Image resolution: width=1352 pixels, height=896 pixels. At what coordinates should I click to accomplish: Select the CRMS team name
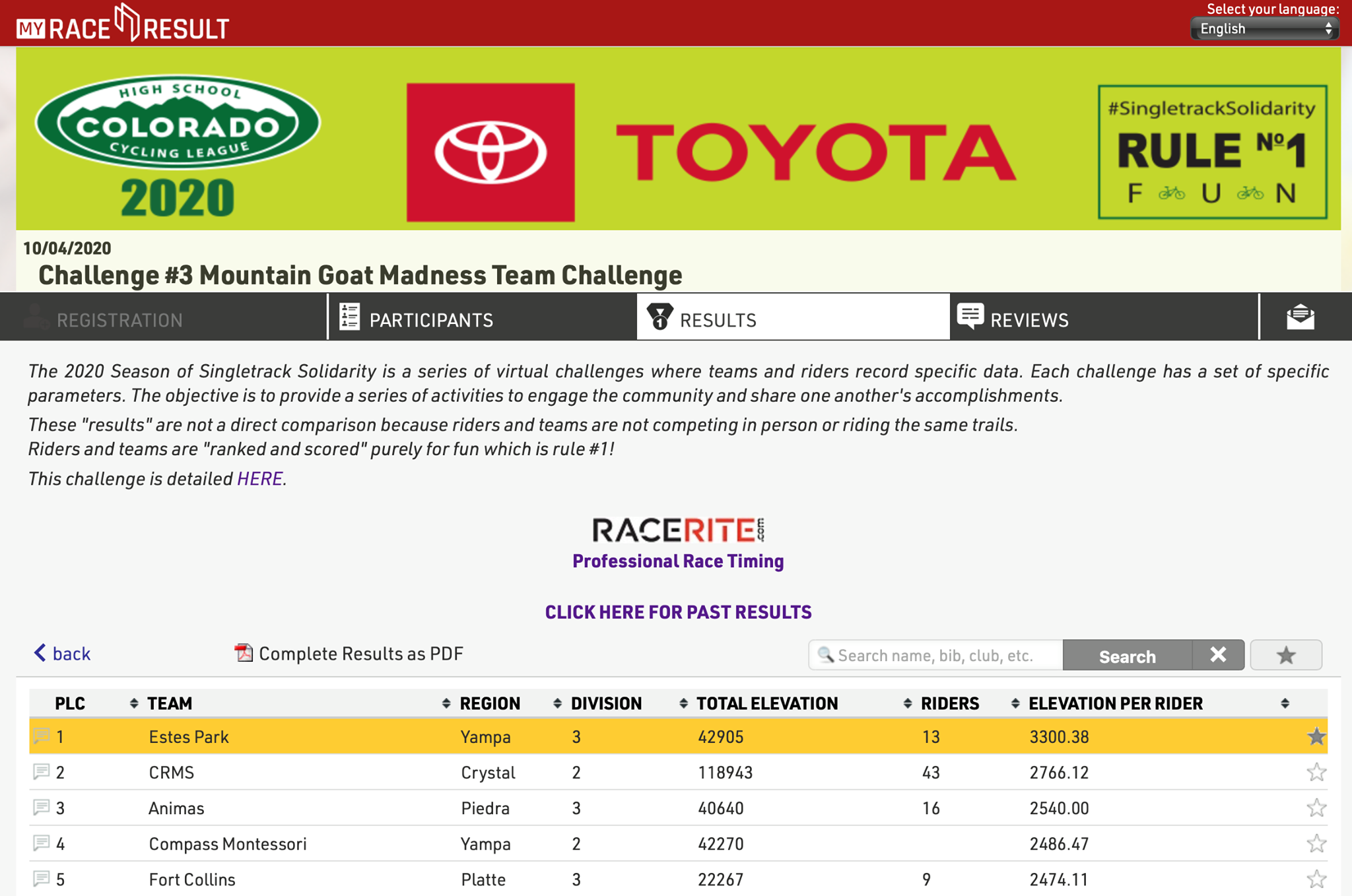[x=172, y=773]
